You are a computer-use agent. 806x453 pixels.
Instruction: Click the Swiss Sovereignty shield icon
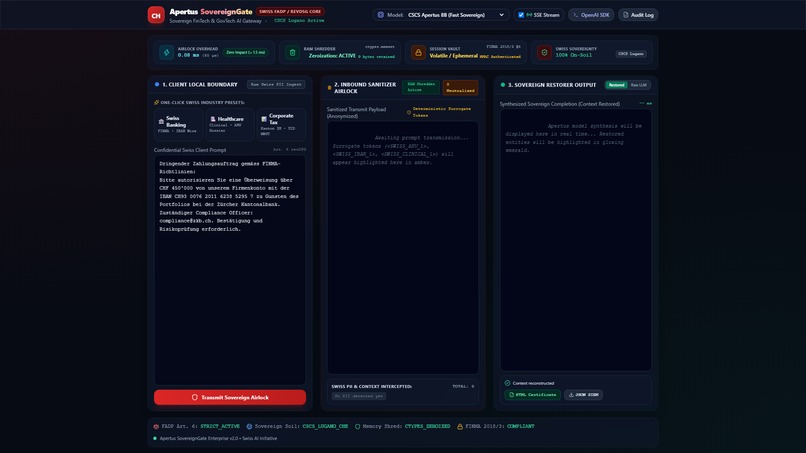point(544,52)
